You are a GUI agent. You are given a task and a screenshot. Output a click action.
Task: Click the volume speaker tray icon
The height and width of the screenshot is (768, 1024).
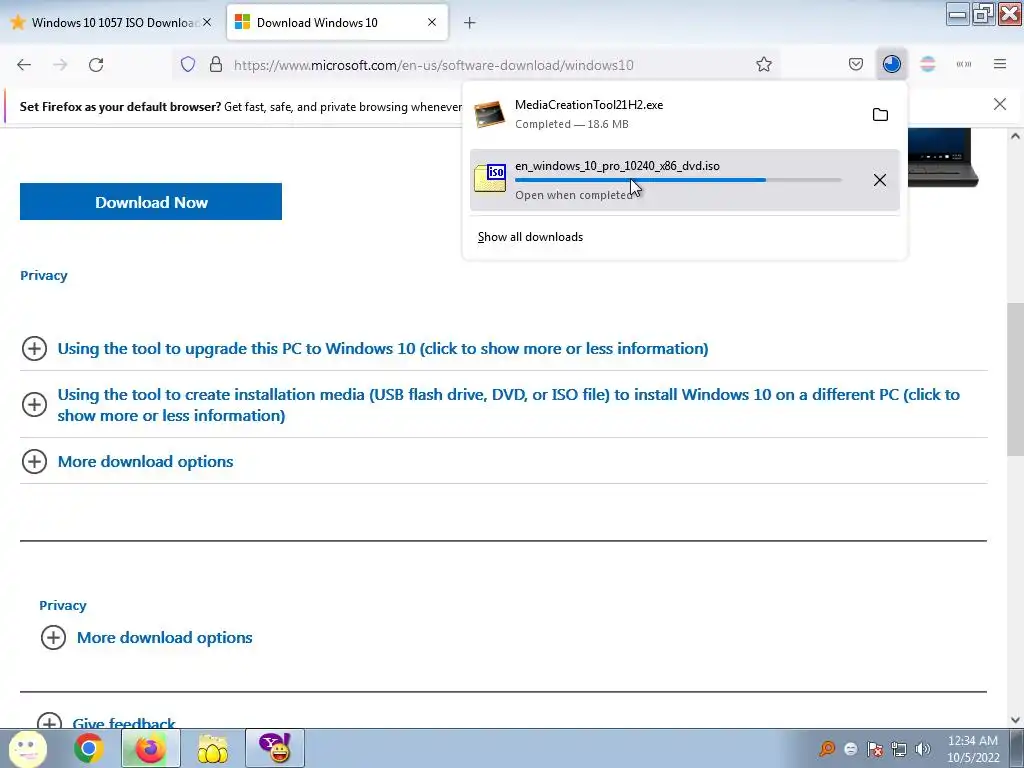click(x=923, y=749)
